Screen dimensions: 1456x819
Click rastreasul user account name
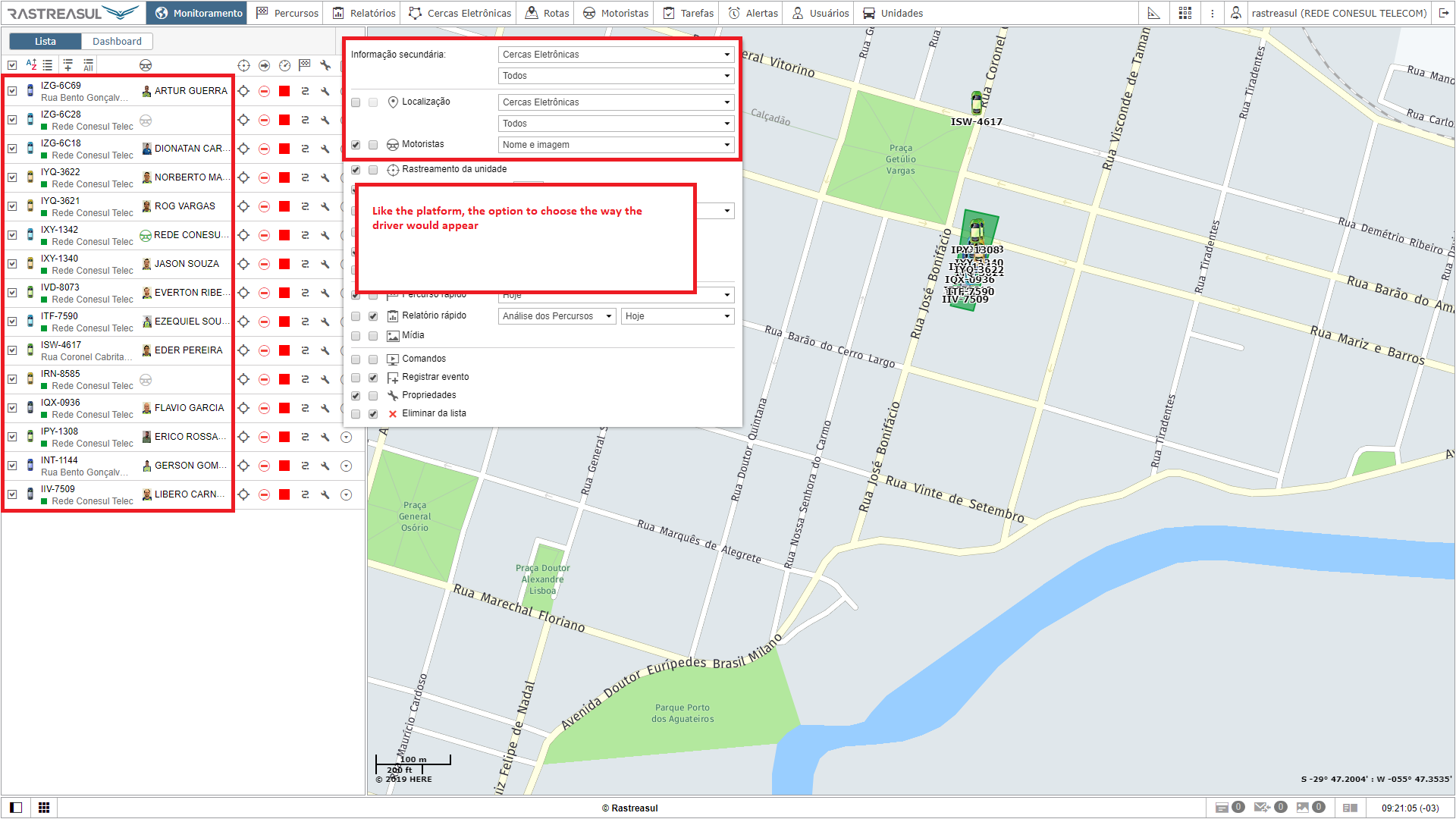pos(1338,13)
